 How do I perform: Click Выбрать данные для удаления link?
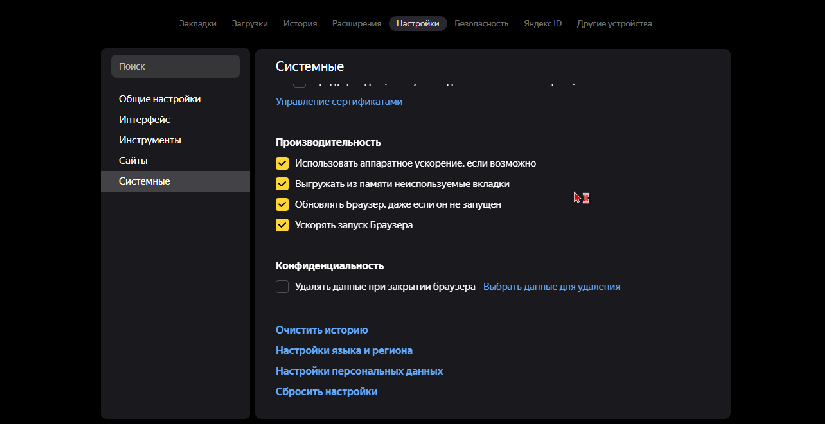551,287
